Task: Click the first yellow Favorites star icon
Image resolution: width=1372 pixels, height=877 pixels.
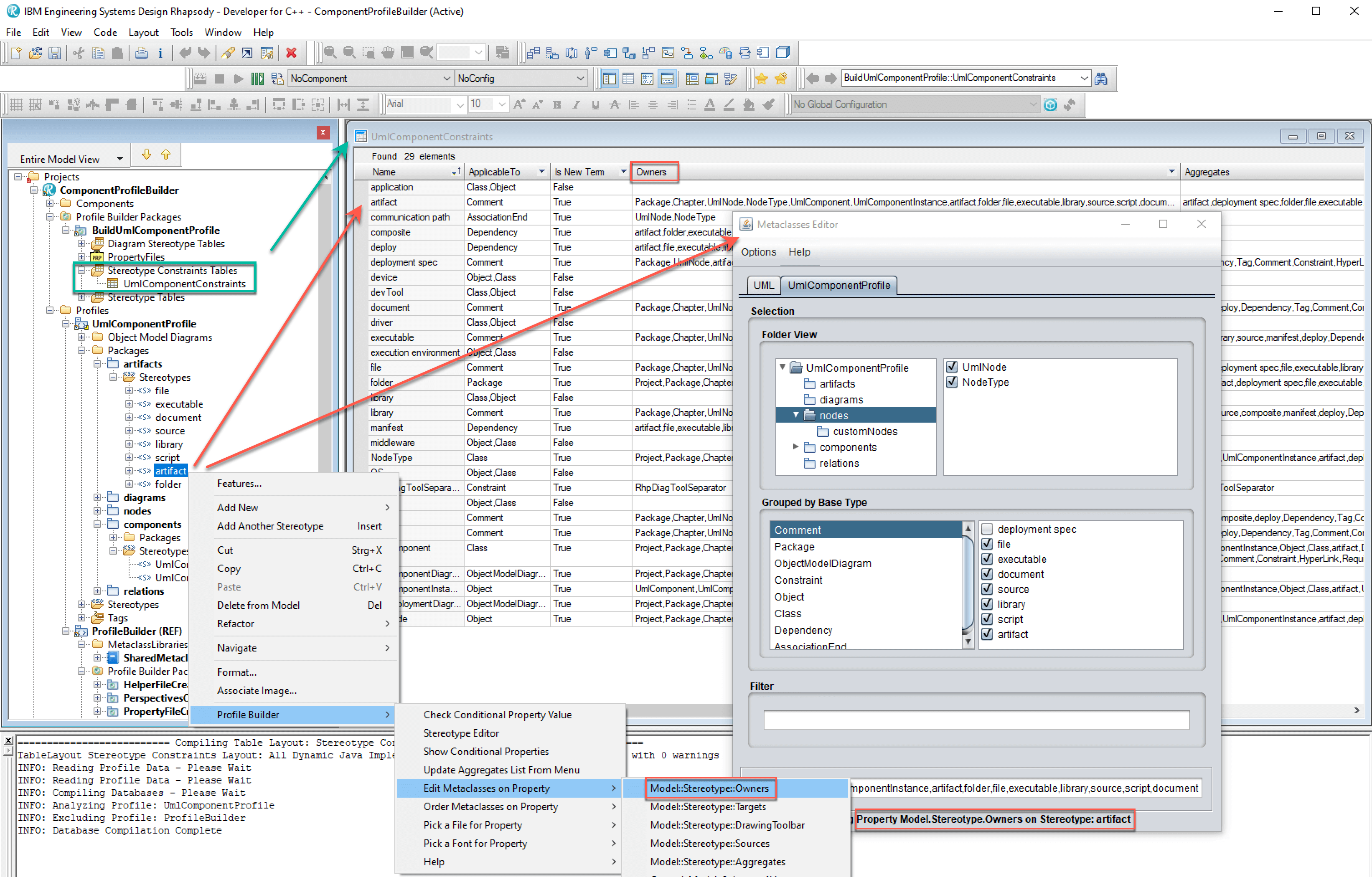Action: click(762, 79)
